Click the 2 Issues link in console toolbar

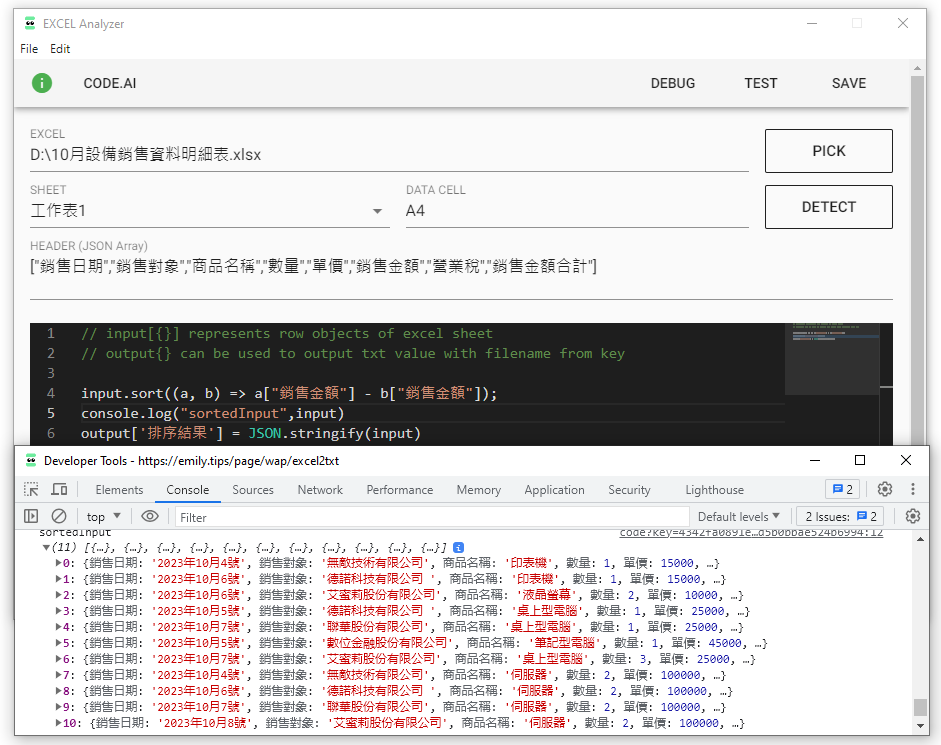(841, 516)
